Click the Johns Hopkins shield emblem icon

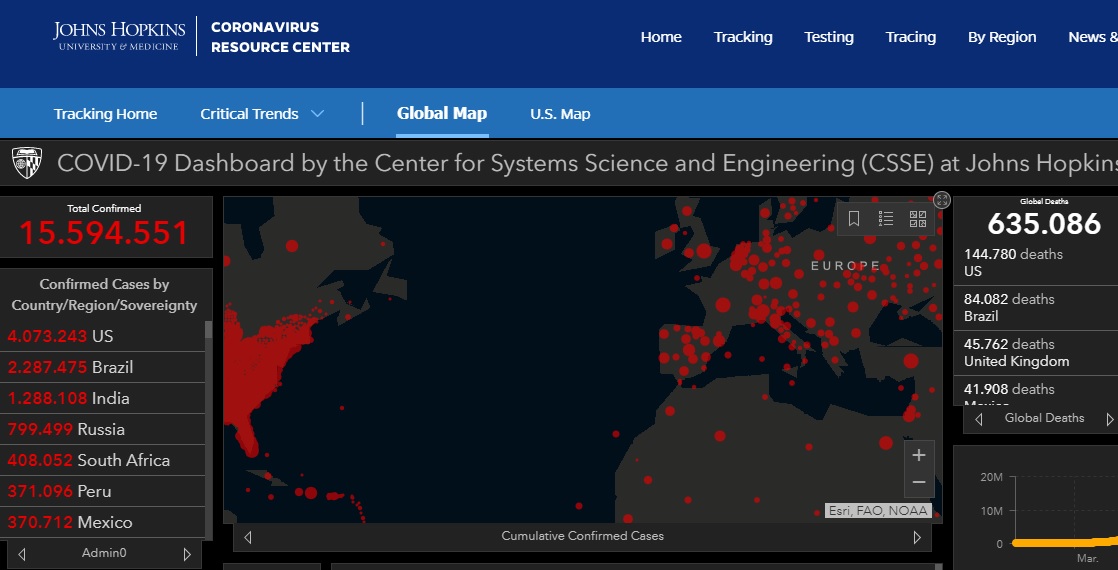[27, 163]
